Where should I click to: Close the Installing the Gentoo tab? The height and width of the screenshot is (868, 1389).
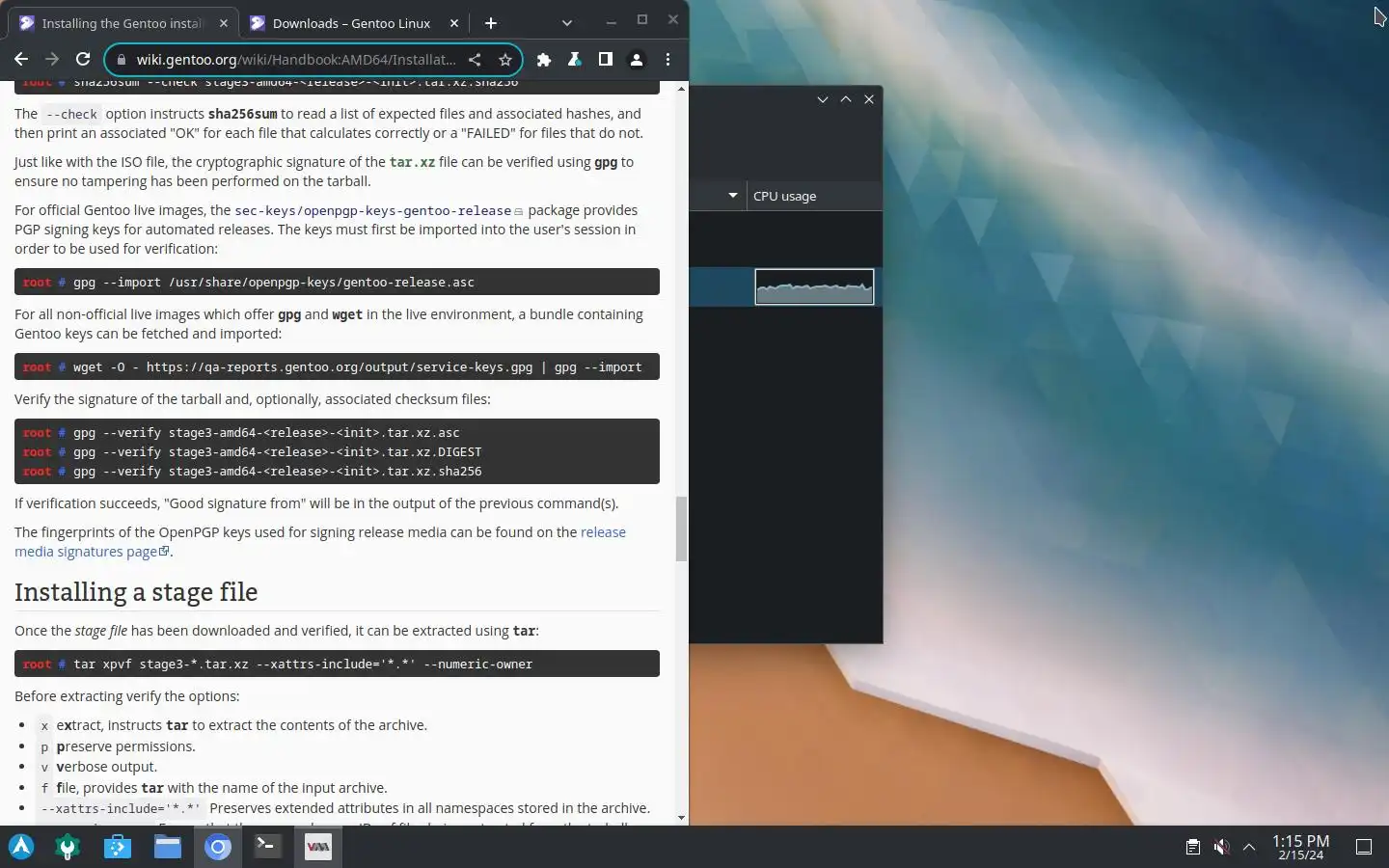click(x=224, y=23)
